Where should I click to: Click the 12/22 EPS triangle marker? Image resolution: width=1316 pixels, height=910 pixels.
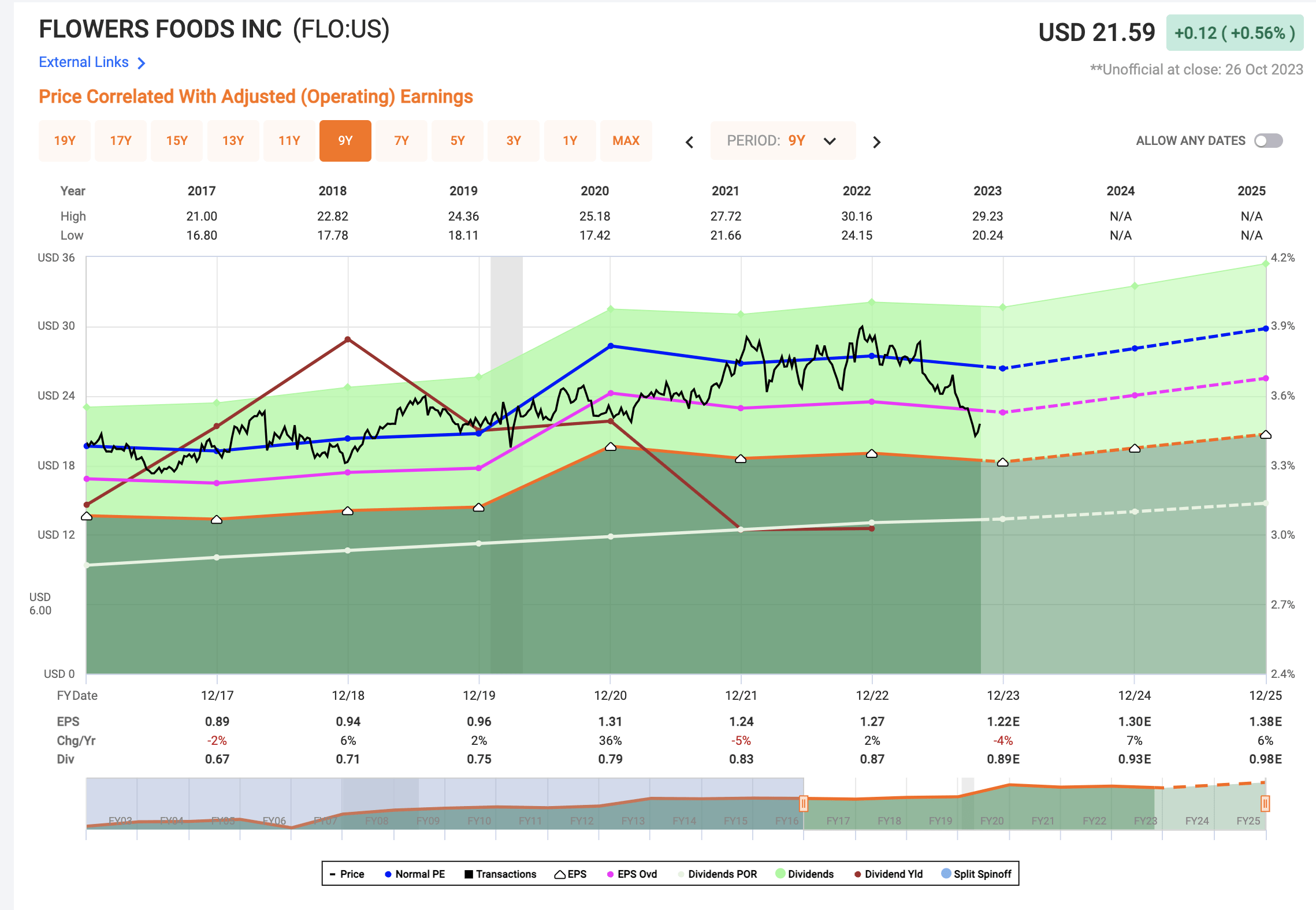pyautogui.click(x=872, y=454)
